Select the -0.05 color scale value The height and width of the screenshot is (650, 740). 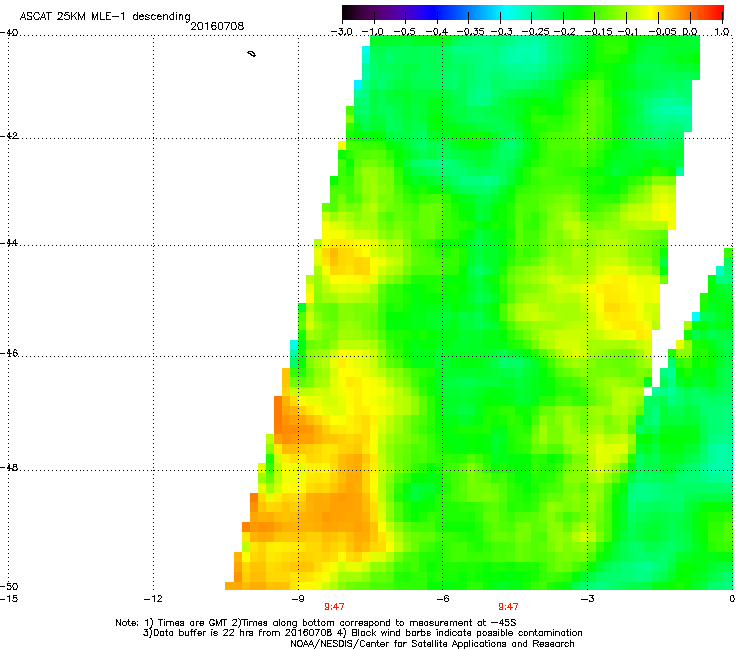(x=663, y=32)
